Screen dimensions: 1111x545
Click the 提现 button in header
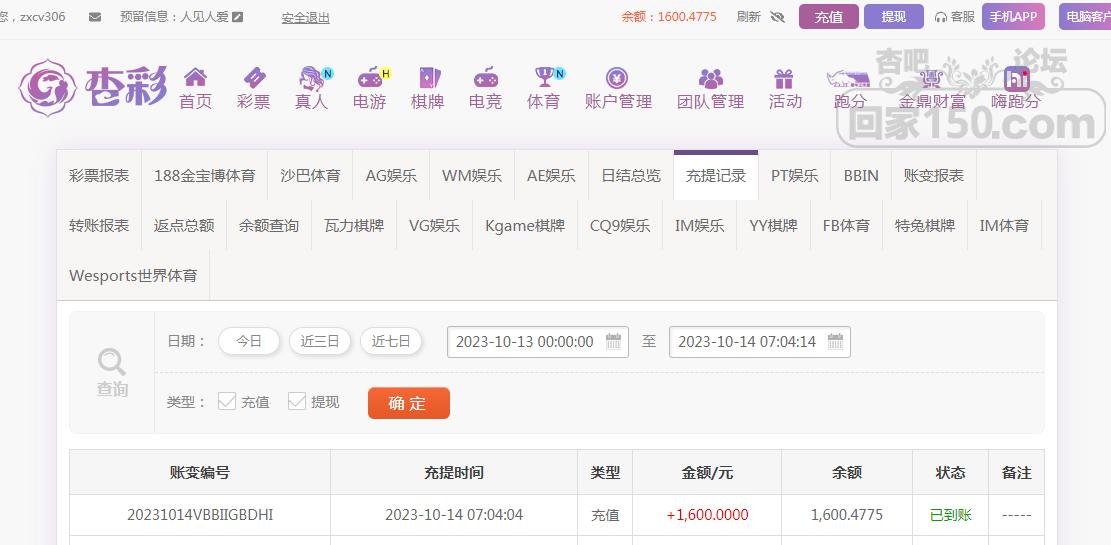coord(893,17)
